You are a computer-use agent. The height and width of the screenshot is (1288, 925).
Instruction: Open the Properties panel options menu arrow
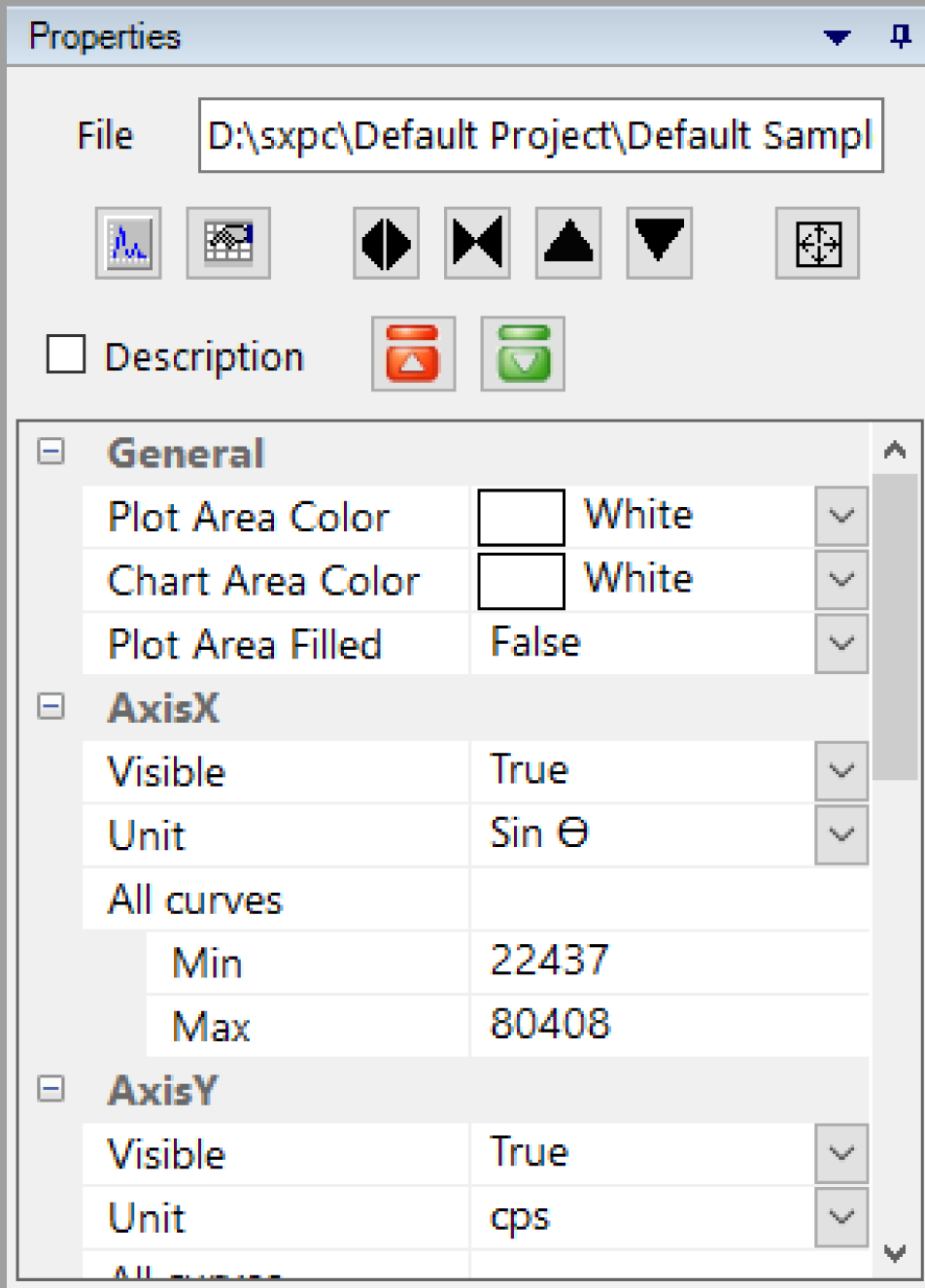point(837,38)
